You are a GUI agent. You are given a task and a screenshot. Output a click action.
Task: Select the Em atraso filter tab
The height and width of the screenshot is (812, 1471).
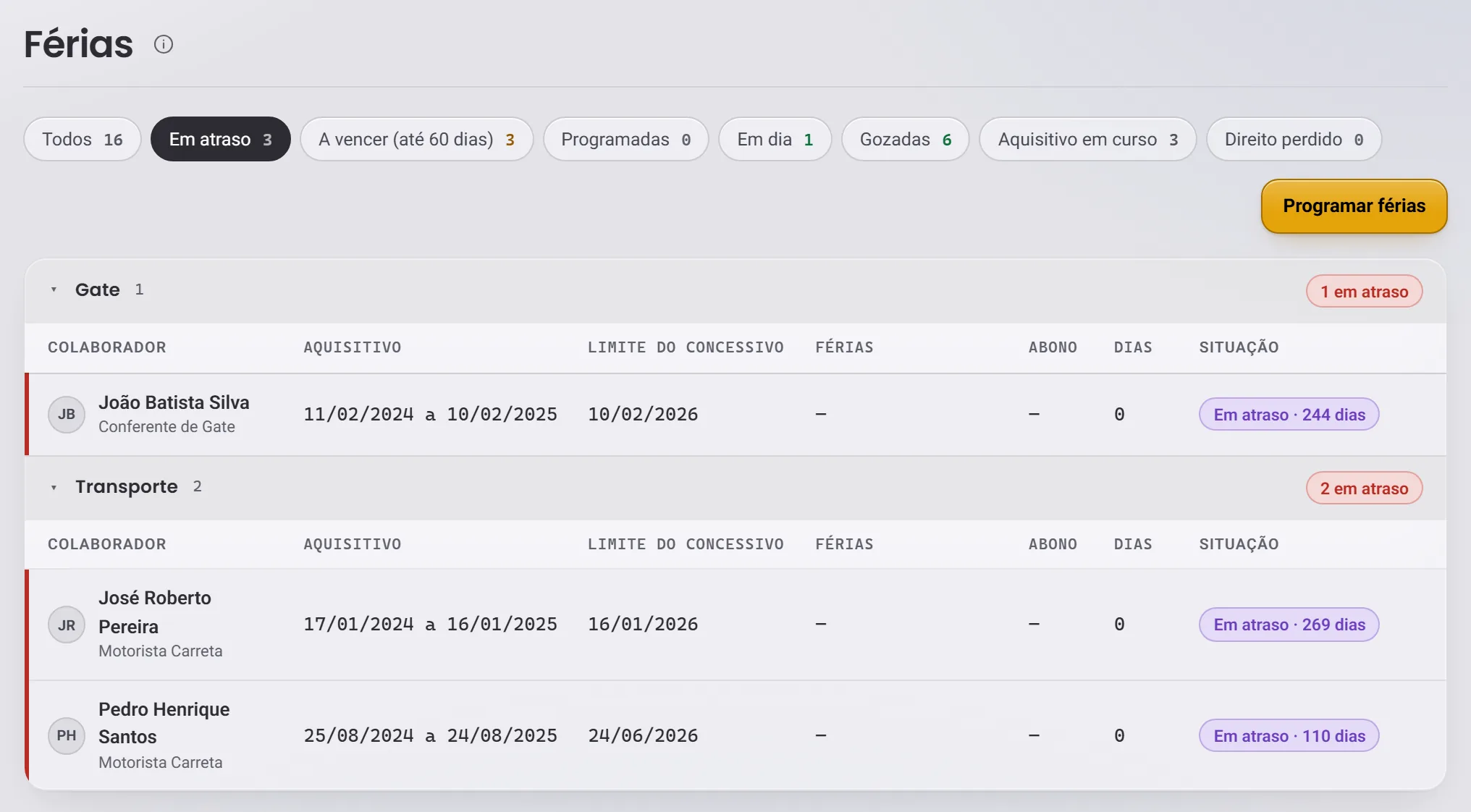221,139
